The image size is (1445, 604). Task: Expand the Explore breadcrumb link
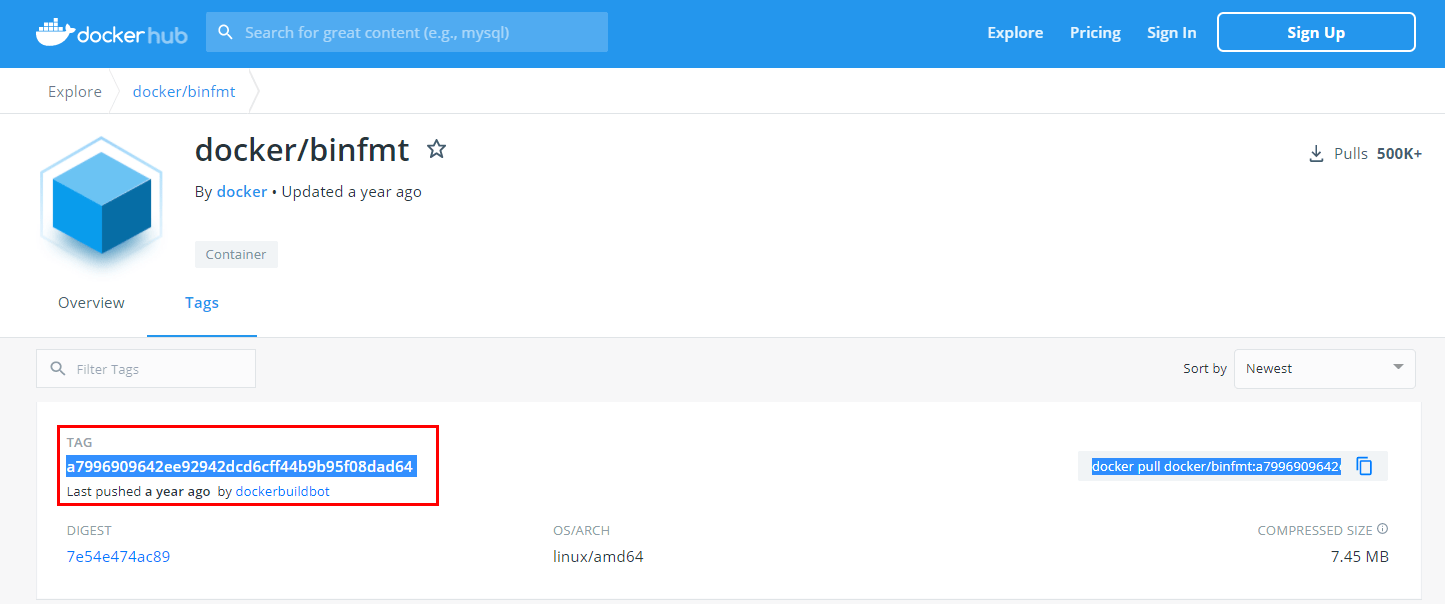click(x=74, y=90)
